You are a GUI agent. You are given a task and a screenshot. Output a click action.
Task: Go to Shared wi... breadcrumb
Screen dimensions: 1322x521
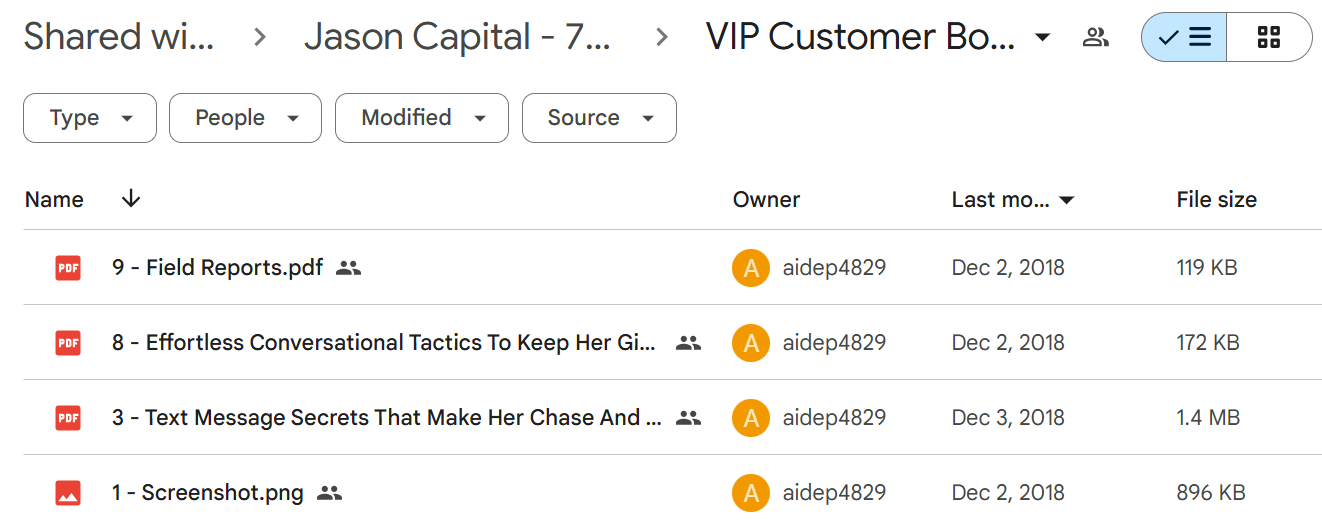pyautogui.click(x=118, y=38)
